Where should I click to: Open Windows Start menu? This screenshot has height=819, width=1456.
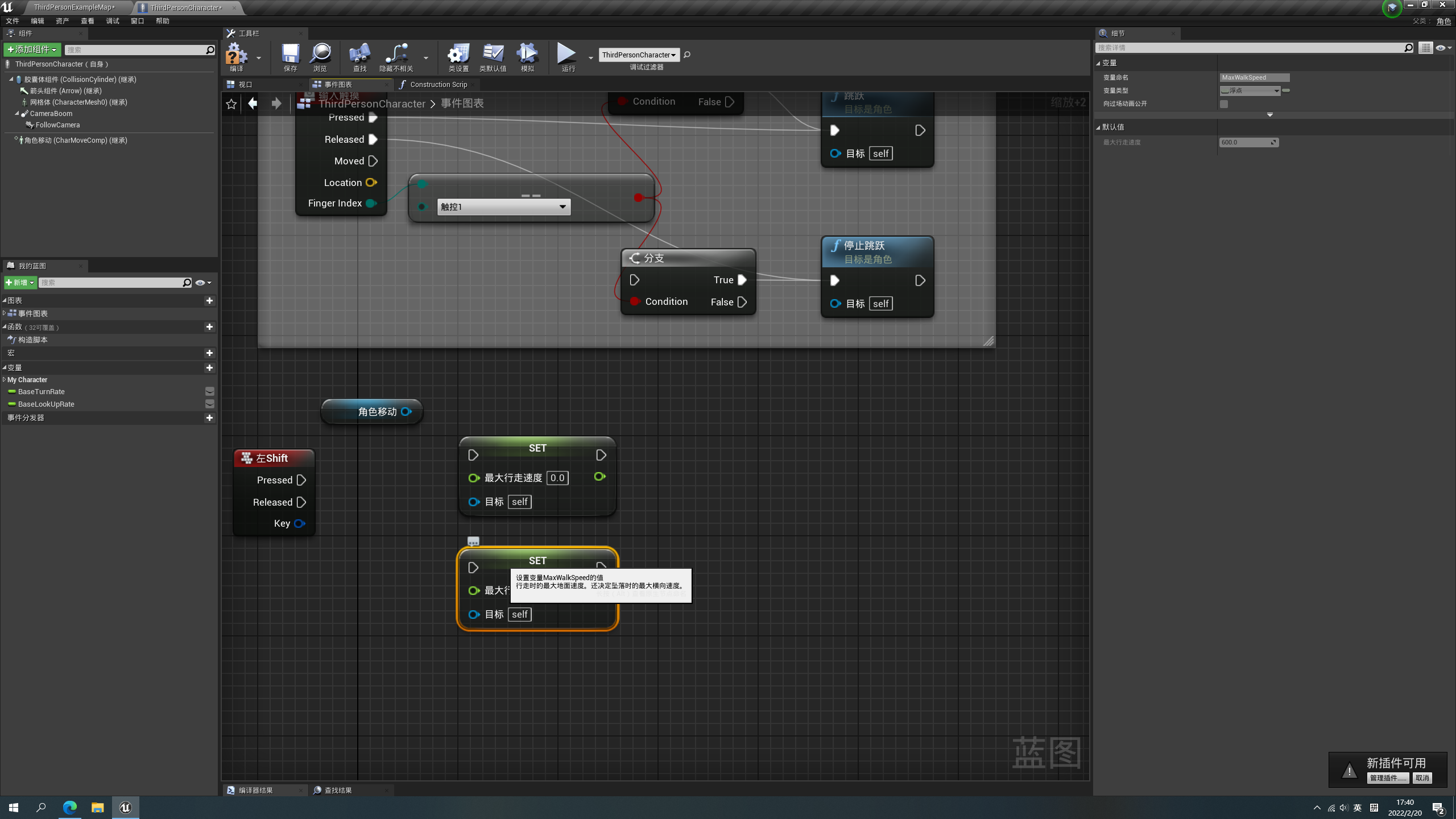(x=14, y=807)
